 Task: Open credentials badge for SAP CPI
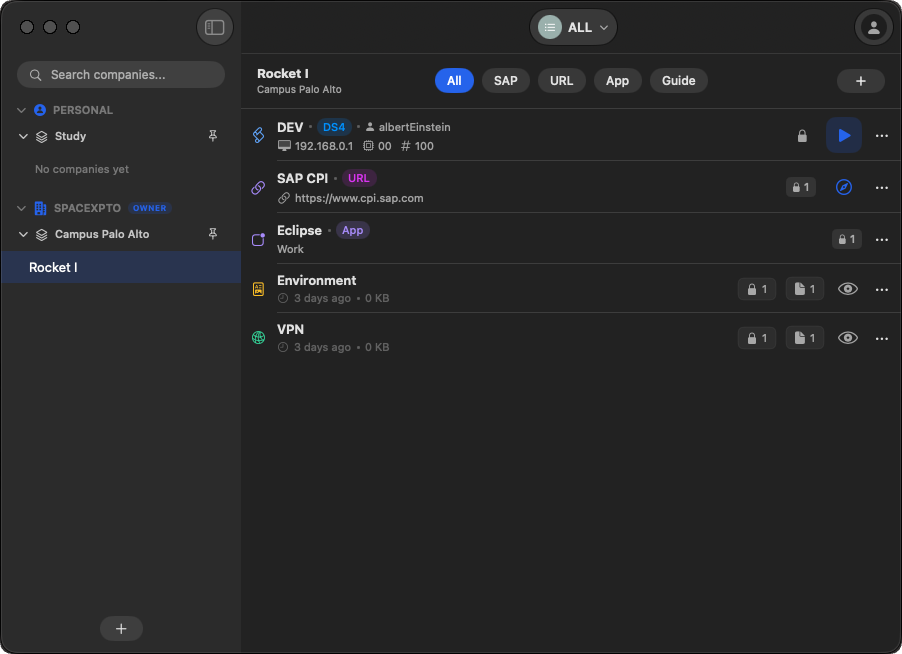pos(801,187)
